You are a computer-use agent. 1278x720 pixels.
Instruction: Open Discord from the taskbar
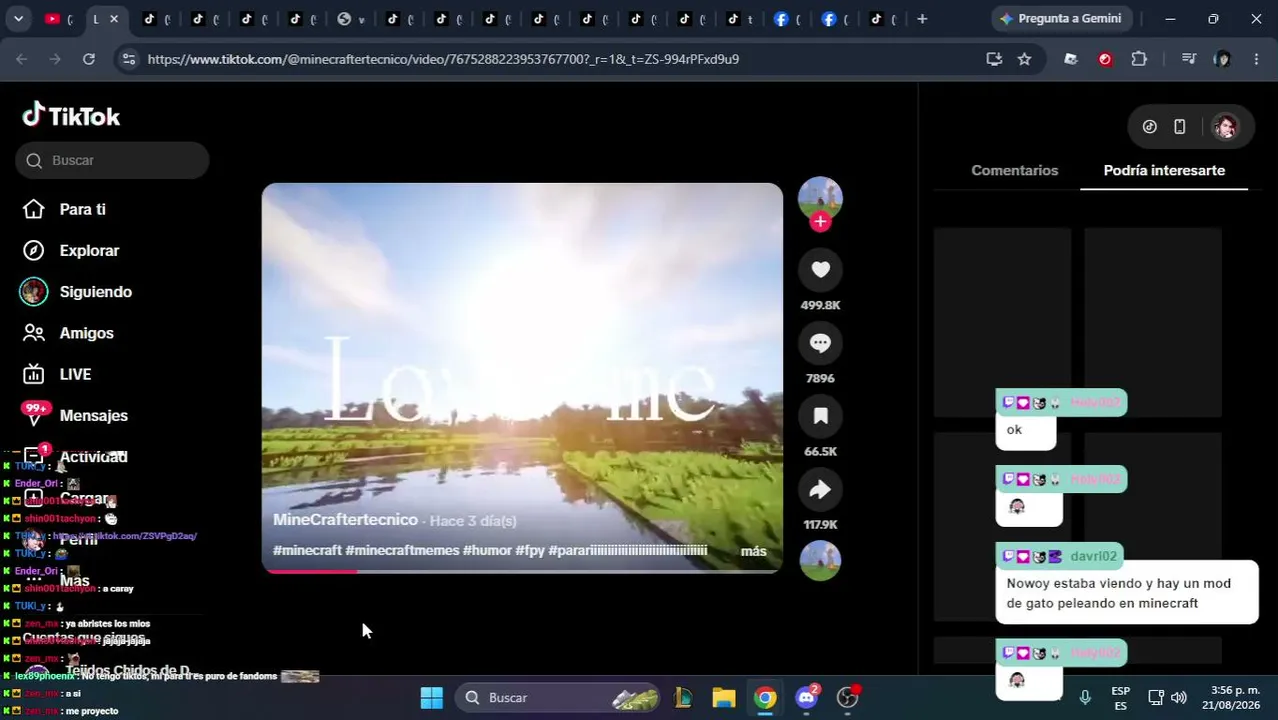coord(806,697)
